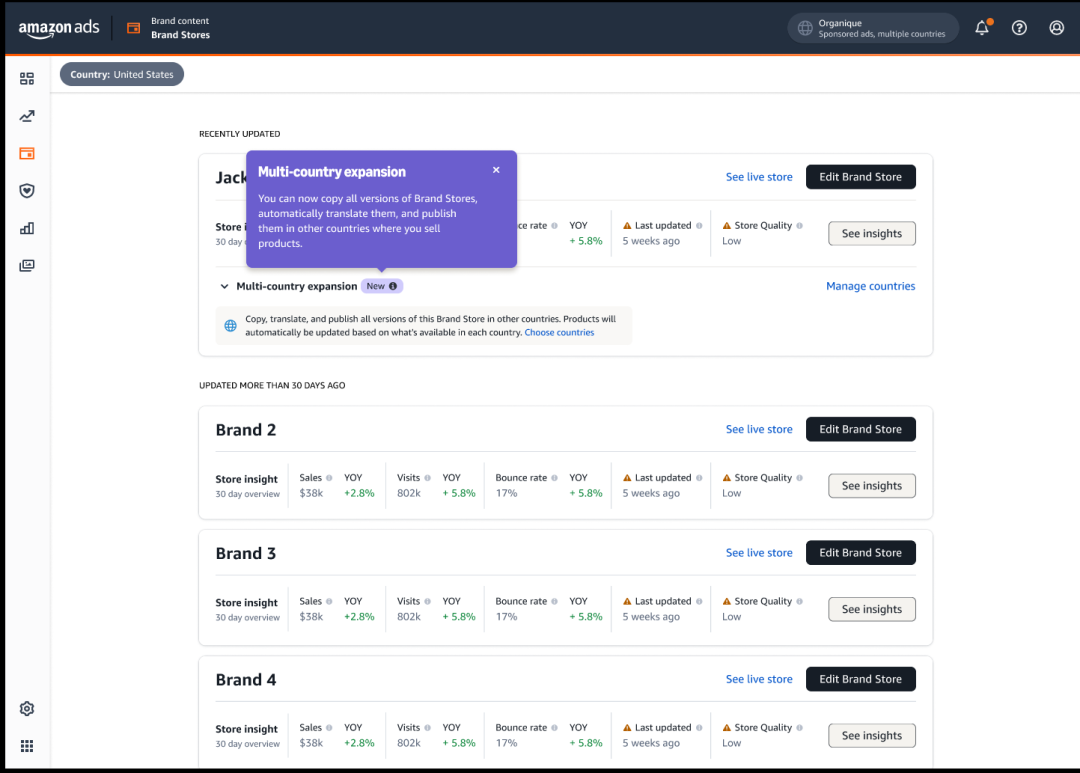Image resolution: width=1080 pixels, height=773 pixels.
Task: Open the dashboard grid icon in sidebar
Action: coord(27,79)
